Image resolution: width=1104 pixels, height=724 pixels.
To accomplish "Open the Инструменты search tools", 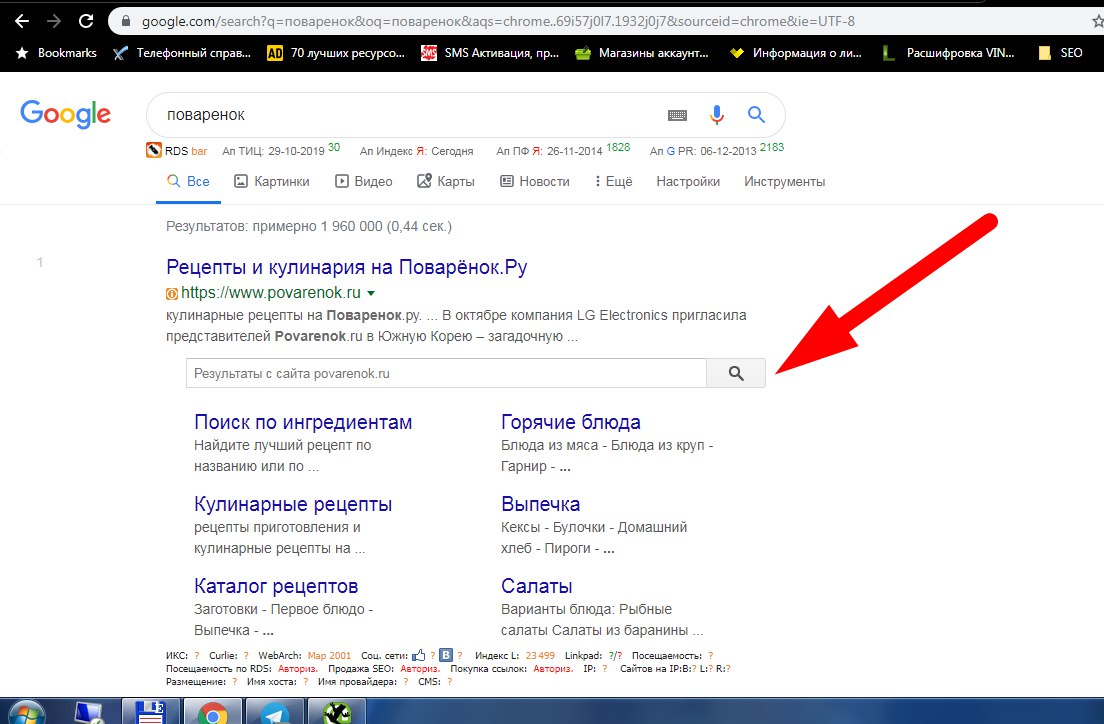I will 784,182.
